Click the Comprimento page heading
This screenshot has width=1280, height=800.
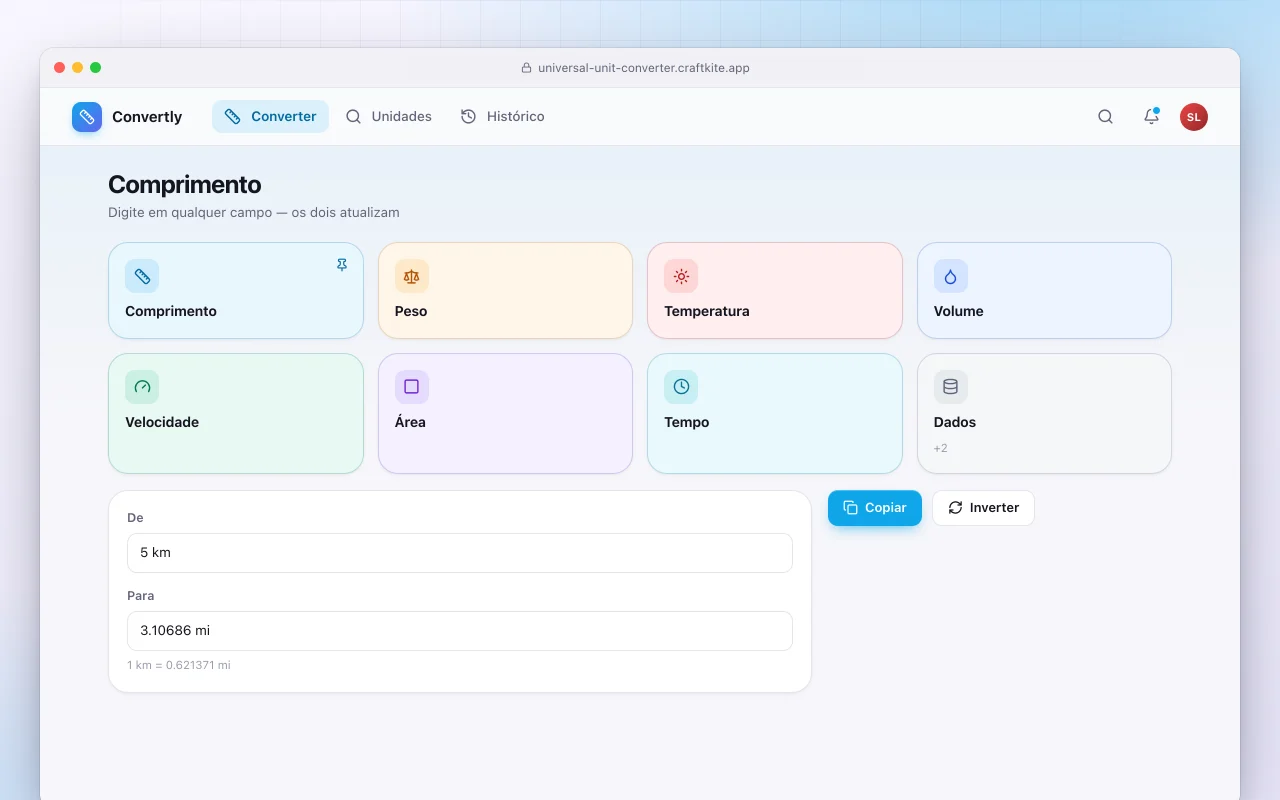185,185
